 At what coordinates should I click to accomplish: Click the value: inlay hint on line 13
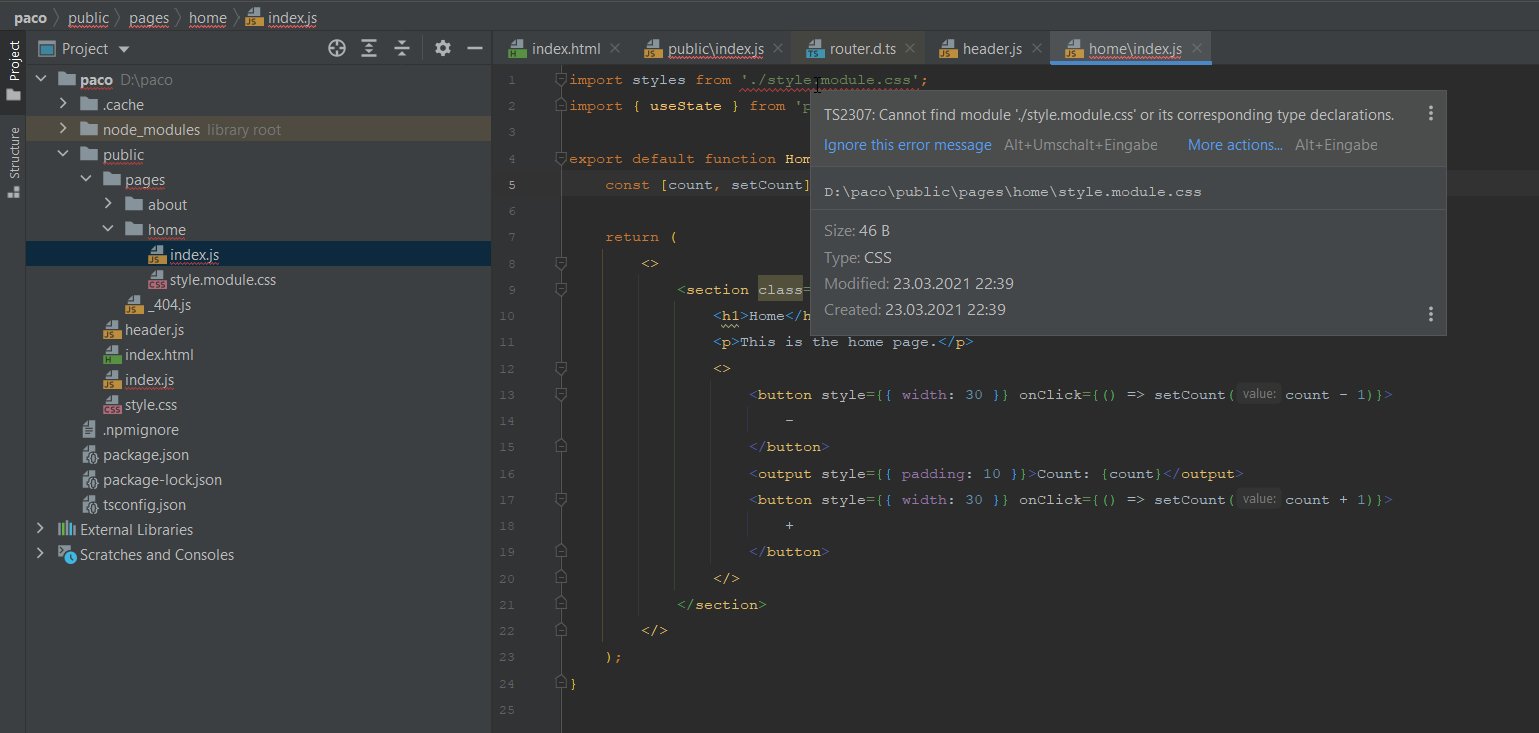click(1258, 394)
